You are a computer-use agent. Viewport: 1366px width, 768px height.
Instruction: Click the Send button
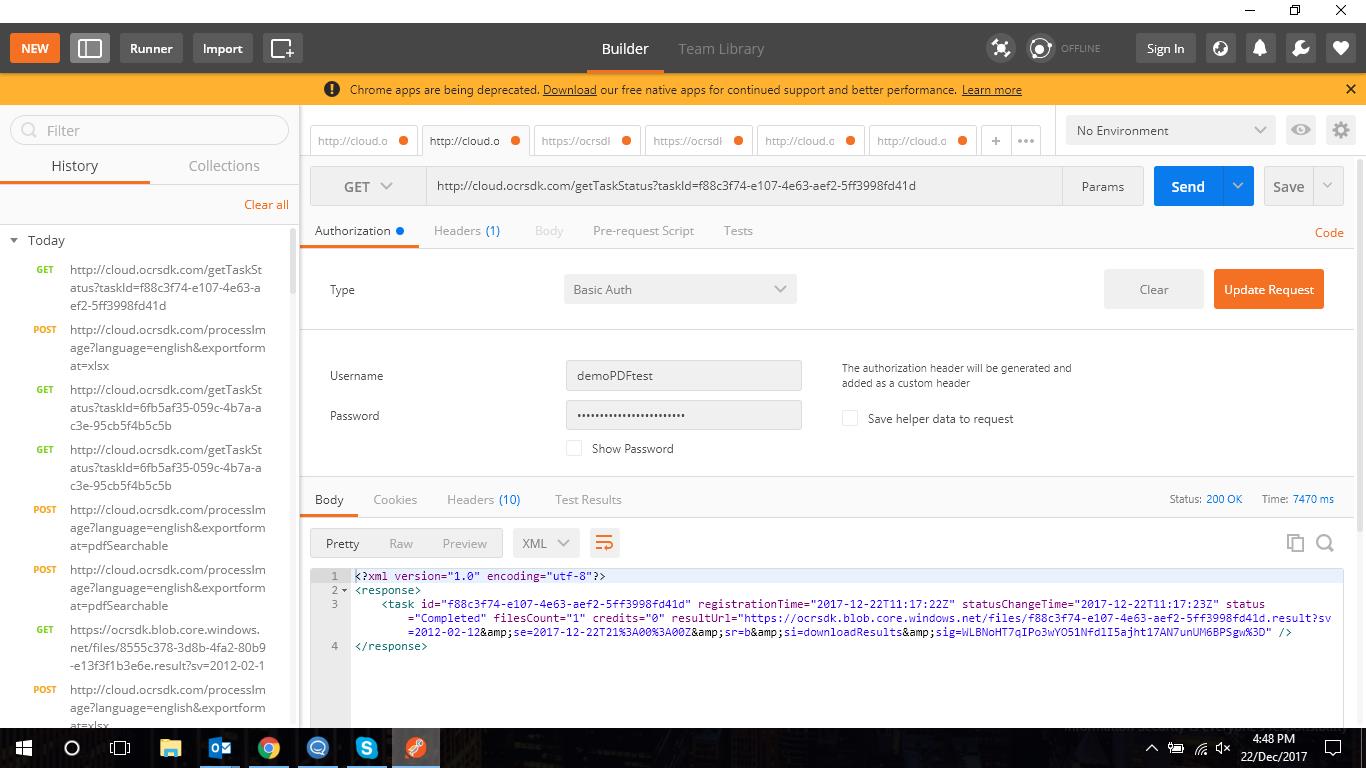click(x=1188, y=186)
